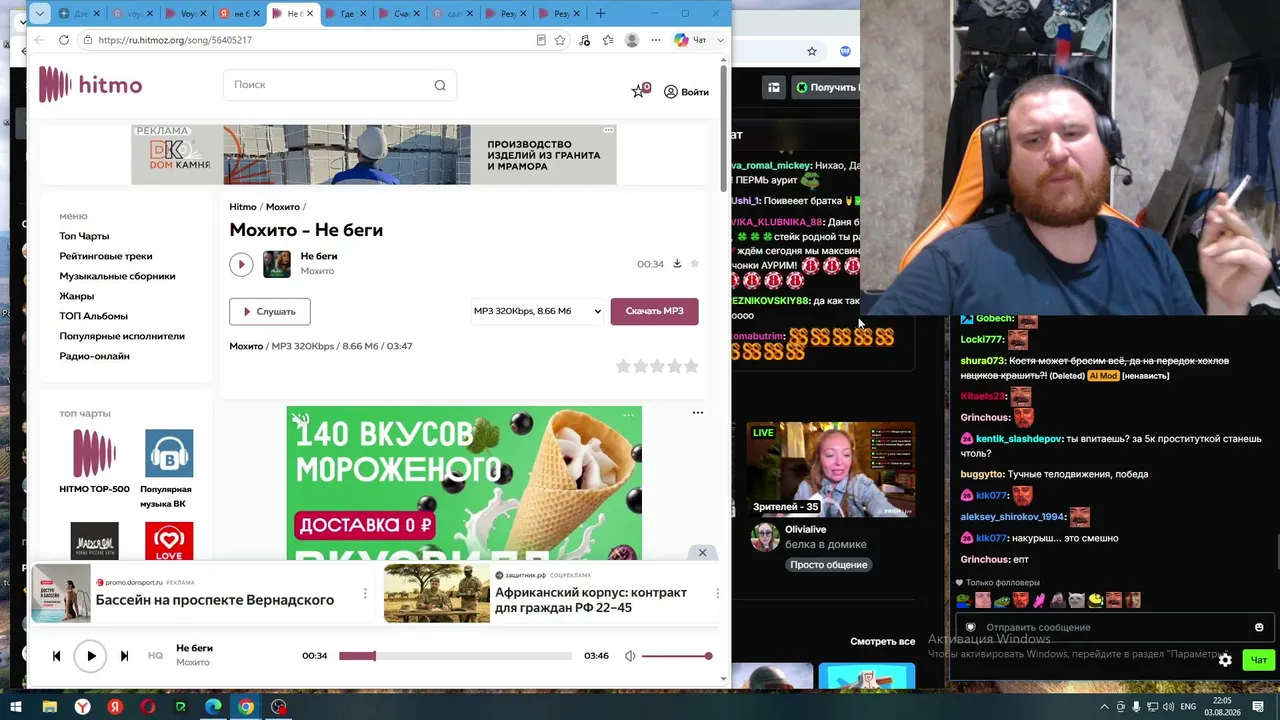Viewport: 1280px width, 720px height.
Task: Click the Слушать button
Action: tap(269, 311)
